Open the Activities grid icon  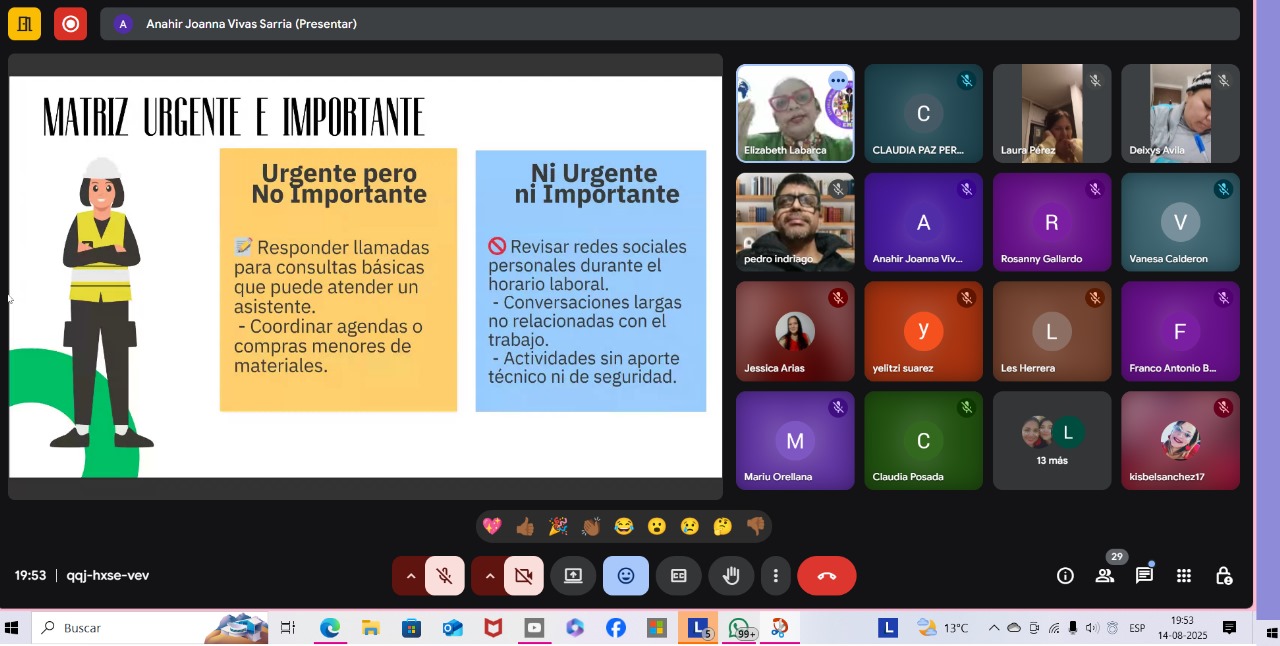(1184, 576)
